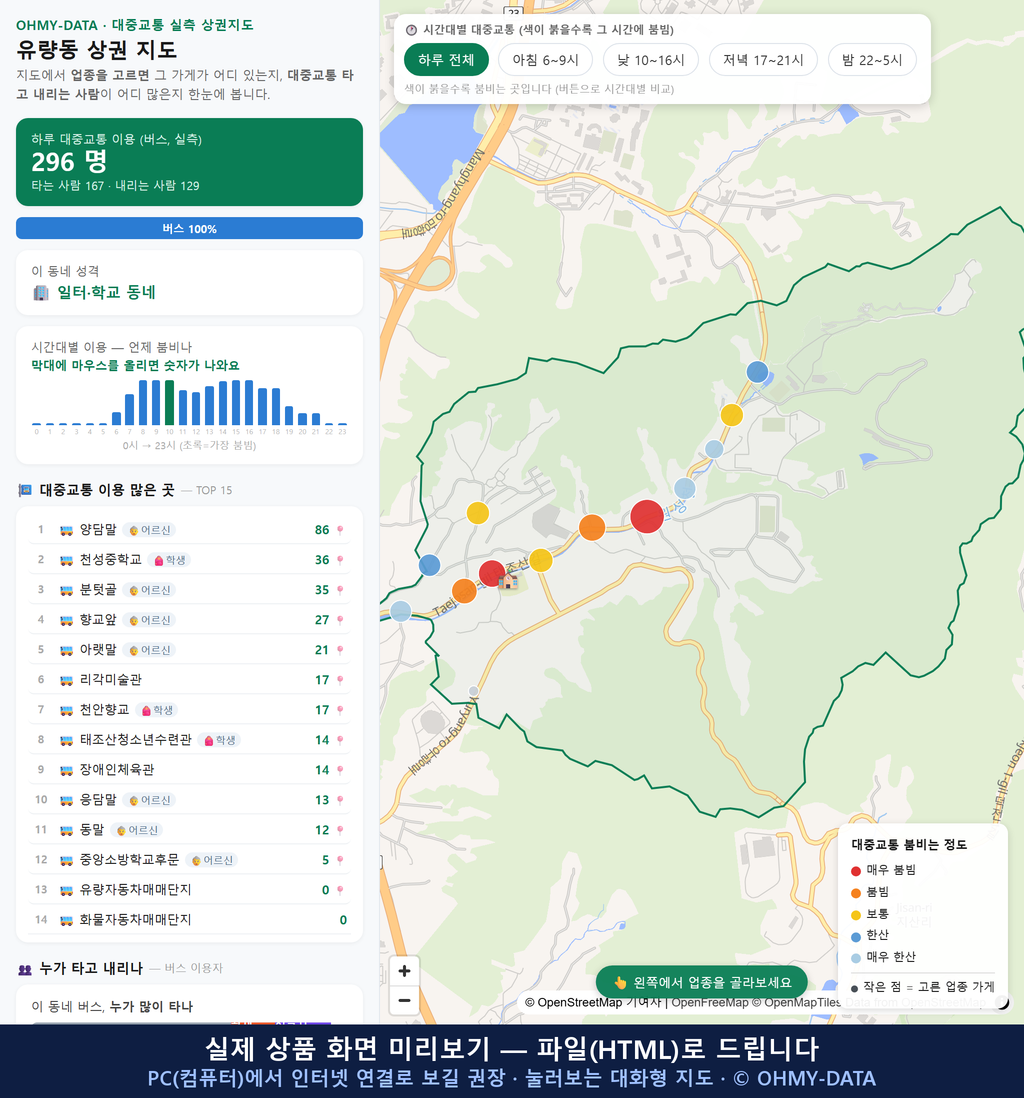
Task: Click the 일터·학교 동네 neighborhood label
Action: click(106, 293)
